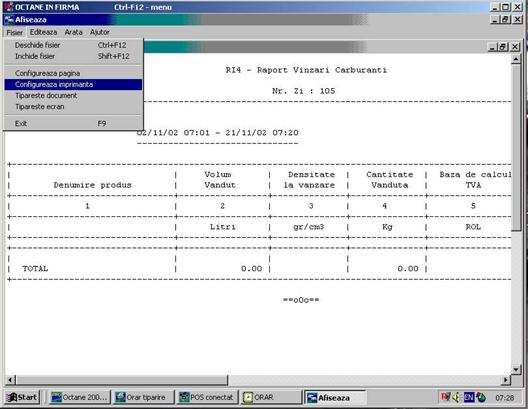Click the speaker volume tray icon
The width and height of the screenshot is (528, 409).
coord(456,398)
